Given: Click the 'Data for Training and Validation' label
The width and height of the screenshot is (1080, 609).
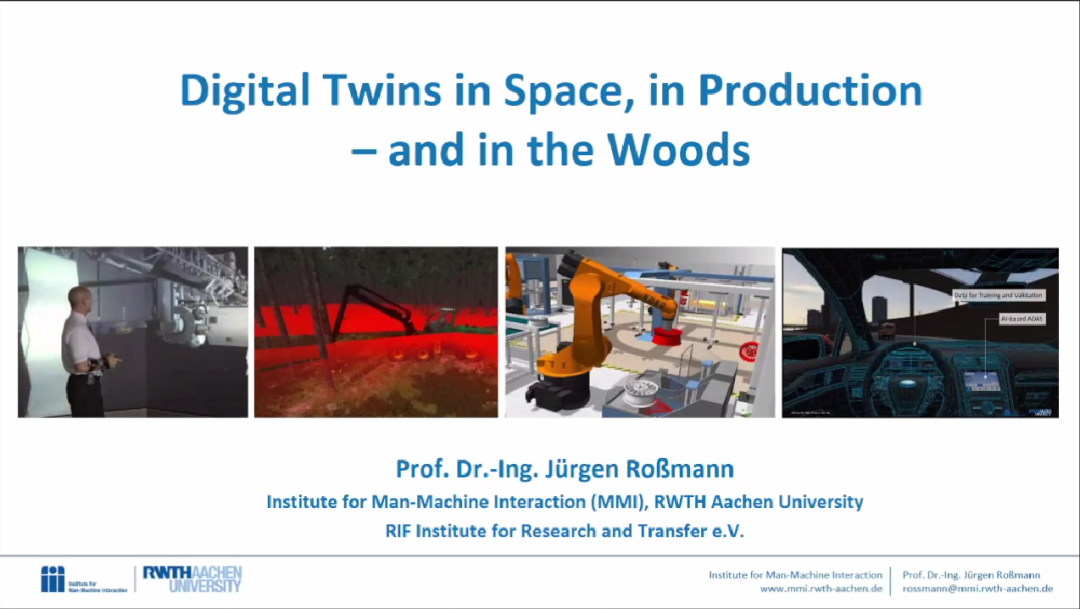Looking at the screenshot, I should (x=996, y=295).
